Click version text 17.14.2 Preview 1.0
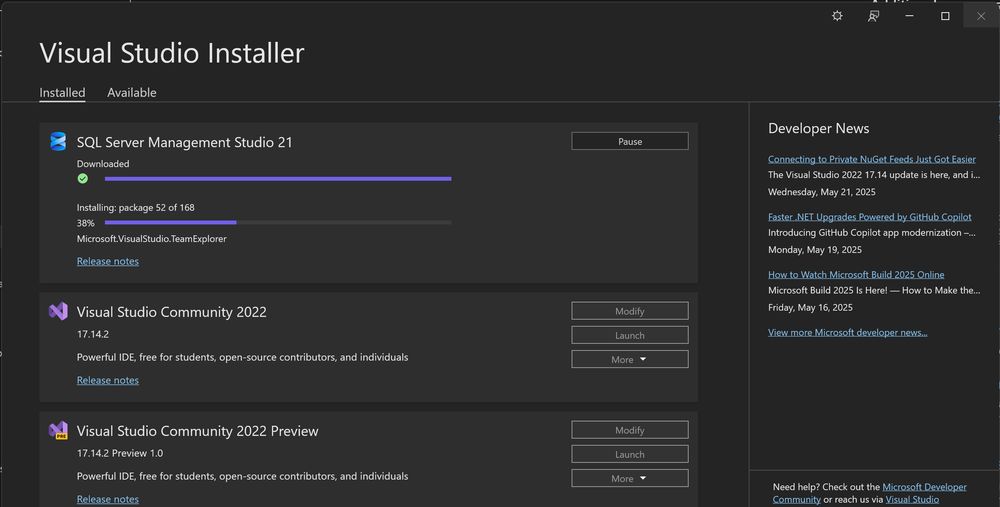 (x=119, y=453)
